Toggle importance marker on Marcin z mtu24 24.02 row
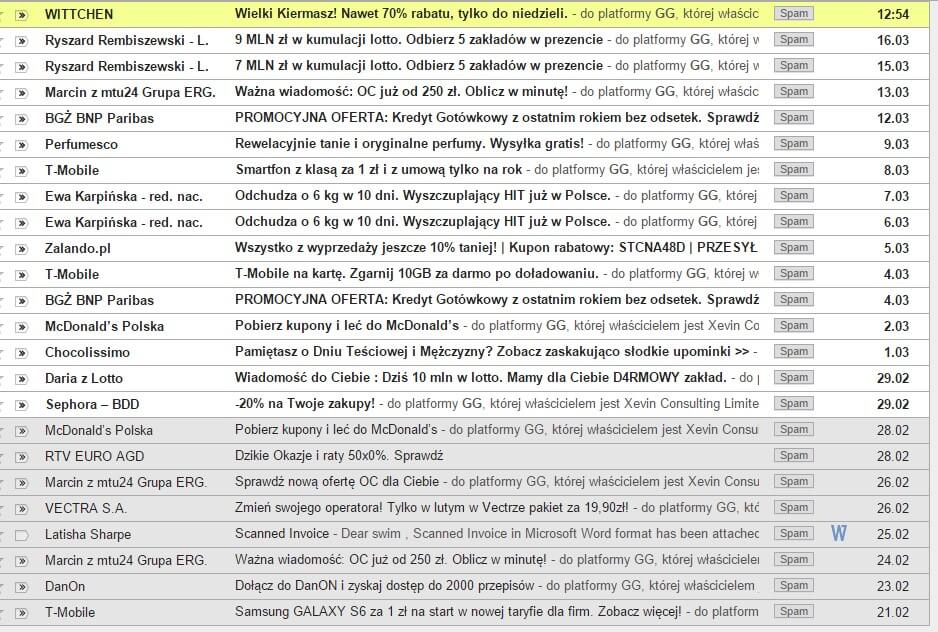 22,562
